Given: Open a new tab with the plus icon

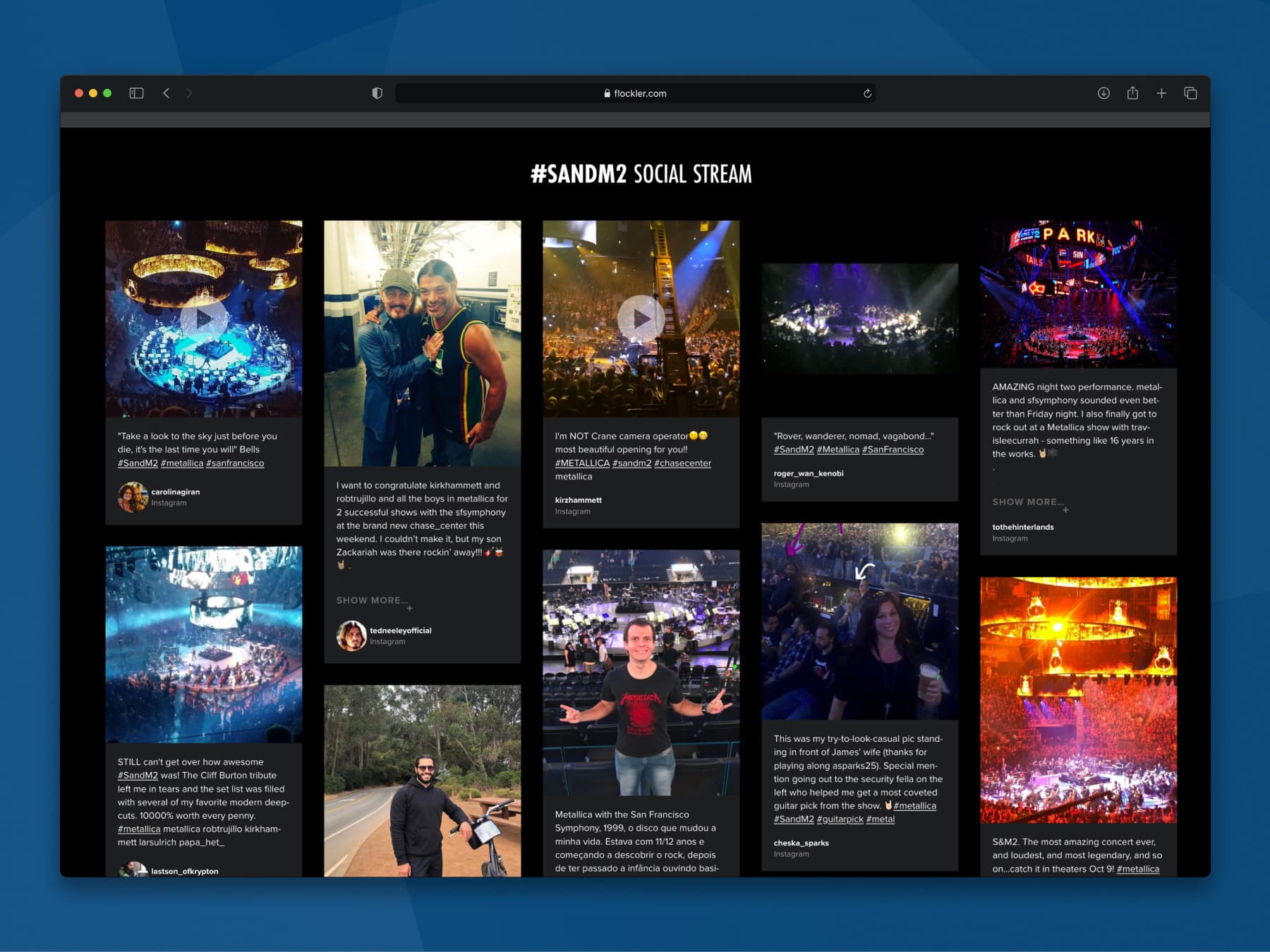Looking at the screenshot, I should click(x=1161, y=93).
